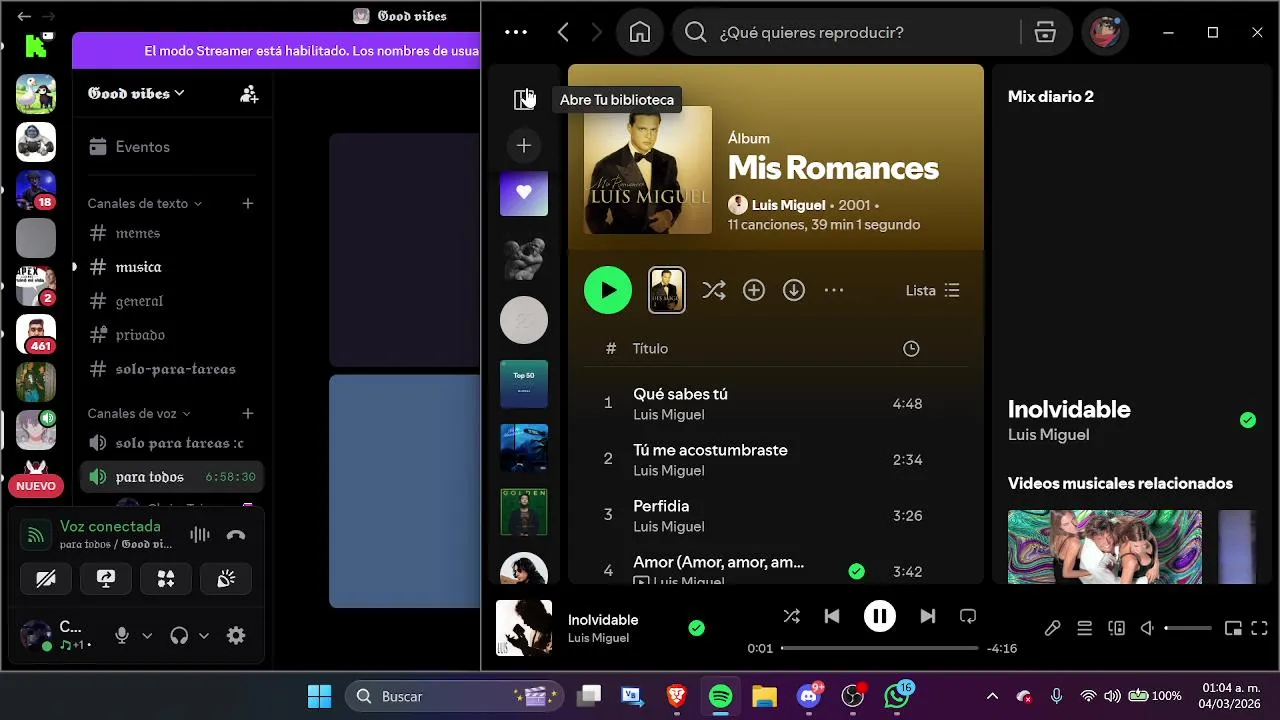This screenshot has height=720, width=1280.
Task: Share your screen in Discord
Action: coord(106,579)
